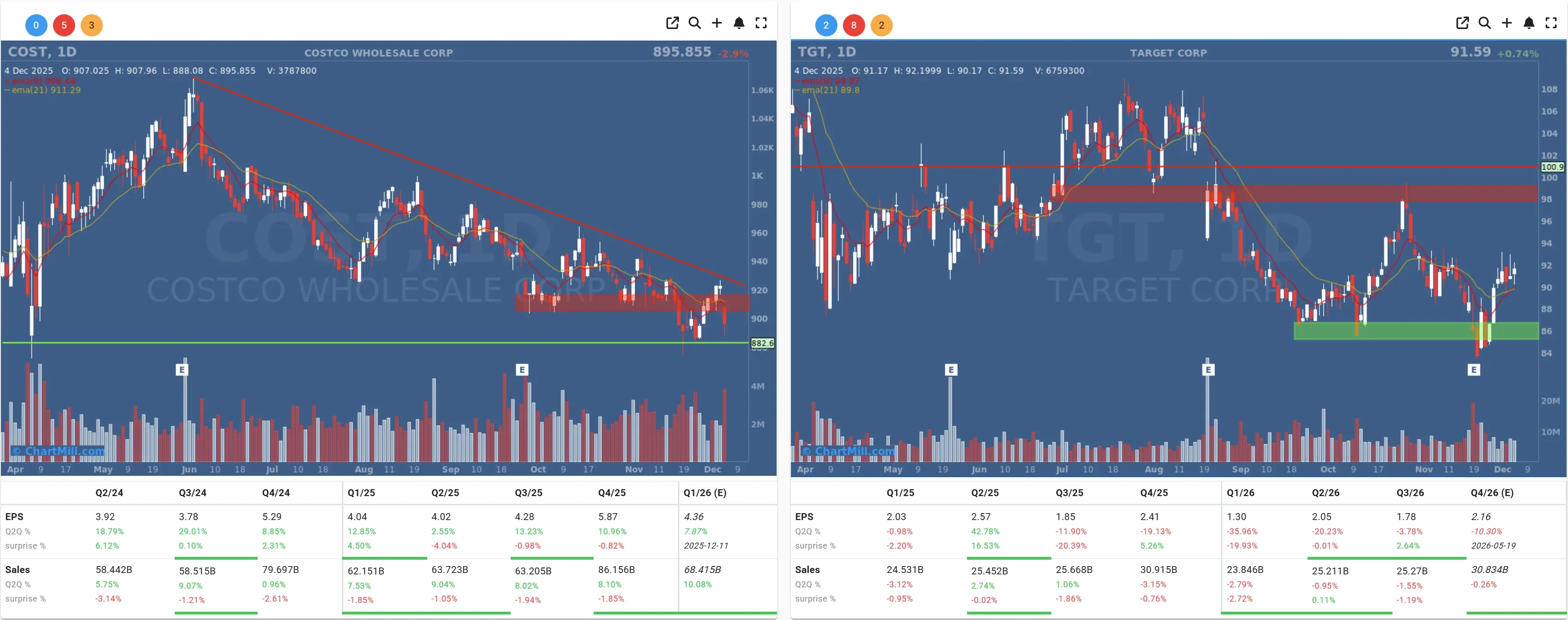Click the plus icon on TGT chart
This screenshot has width=1568, height=620.
[x=1507, y=23]
